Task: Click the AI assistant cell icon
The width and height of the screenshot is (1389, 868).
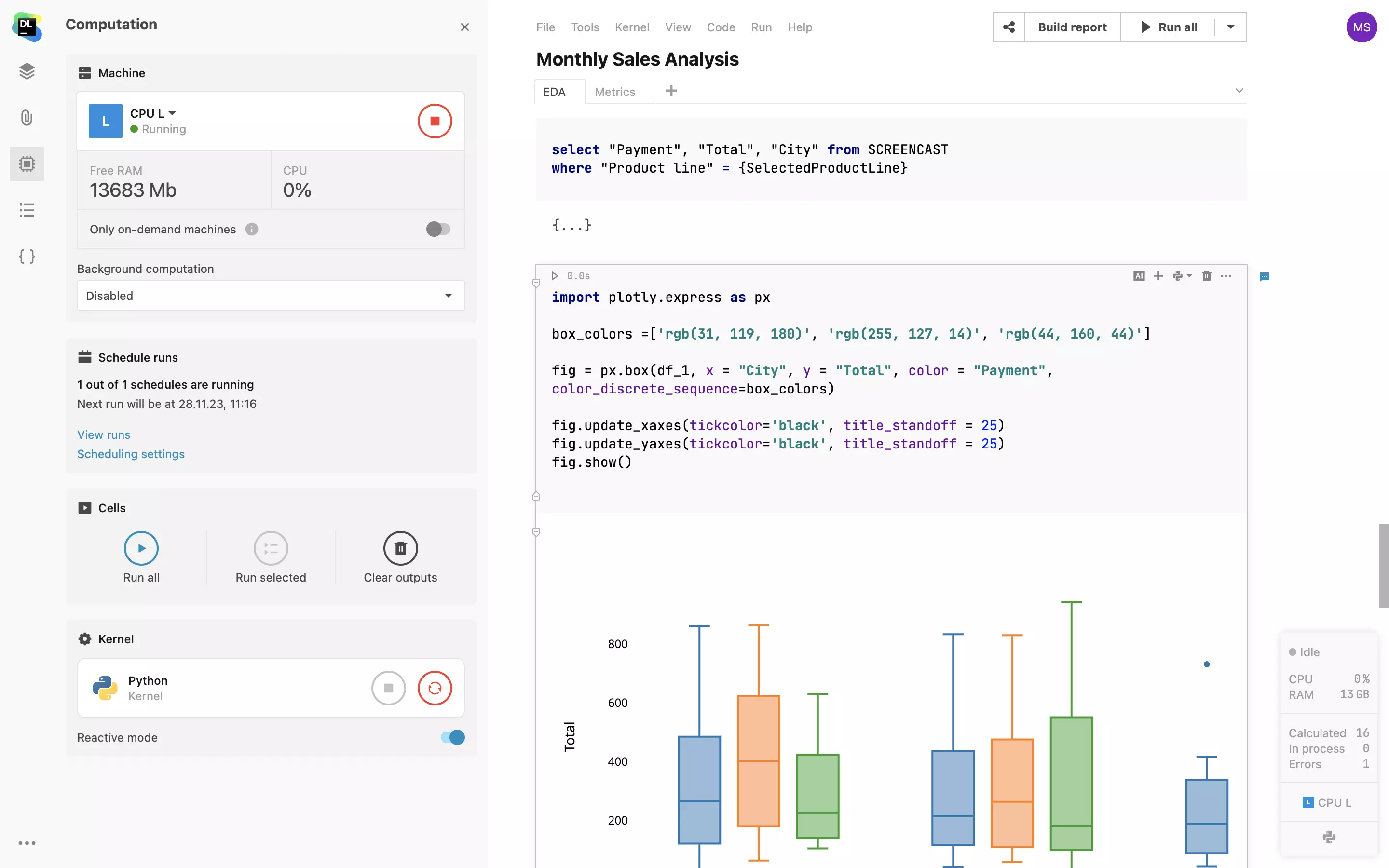Action: tap(1139, 276)
